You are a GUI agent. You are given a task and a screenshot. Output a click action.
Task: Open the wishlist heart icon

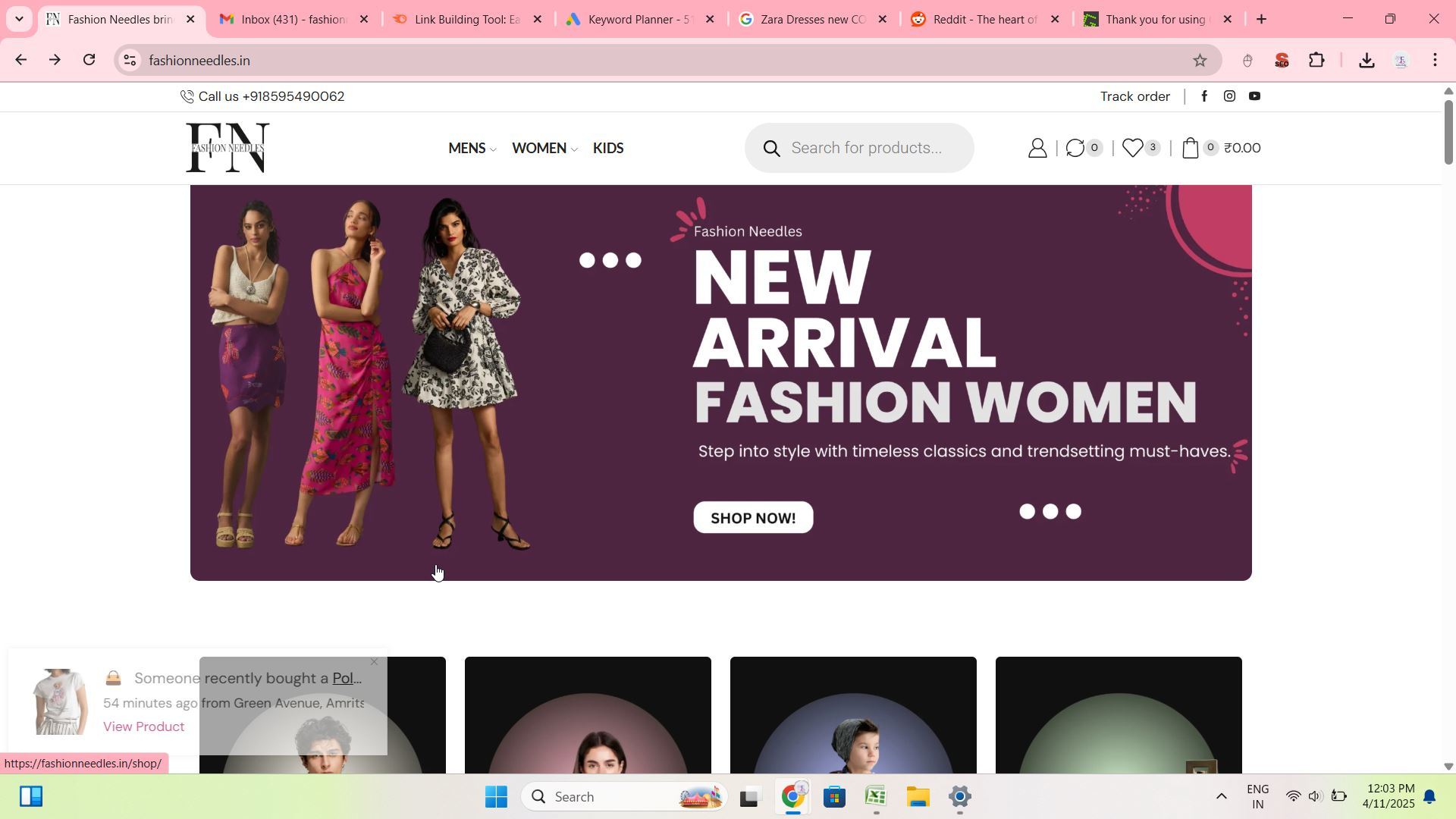tap(1141, 148)
